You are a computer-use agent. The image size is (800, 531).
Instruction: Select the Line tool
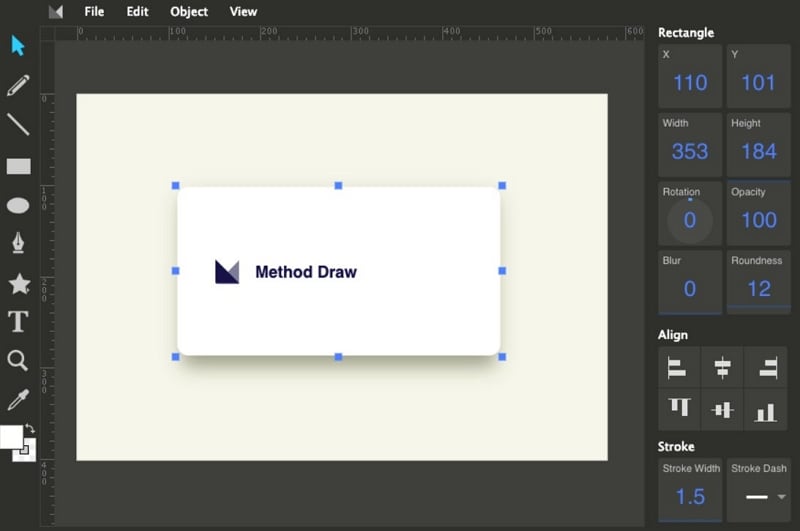point(18,125)
